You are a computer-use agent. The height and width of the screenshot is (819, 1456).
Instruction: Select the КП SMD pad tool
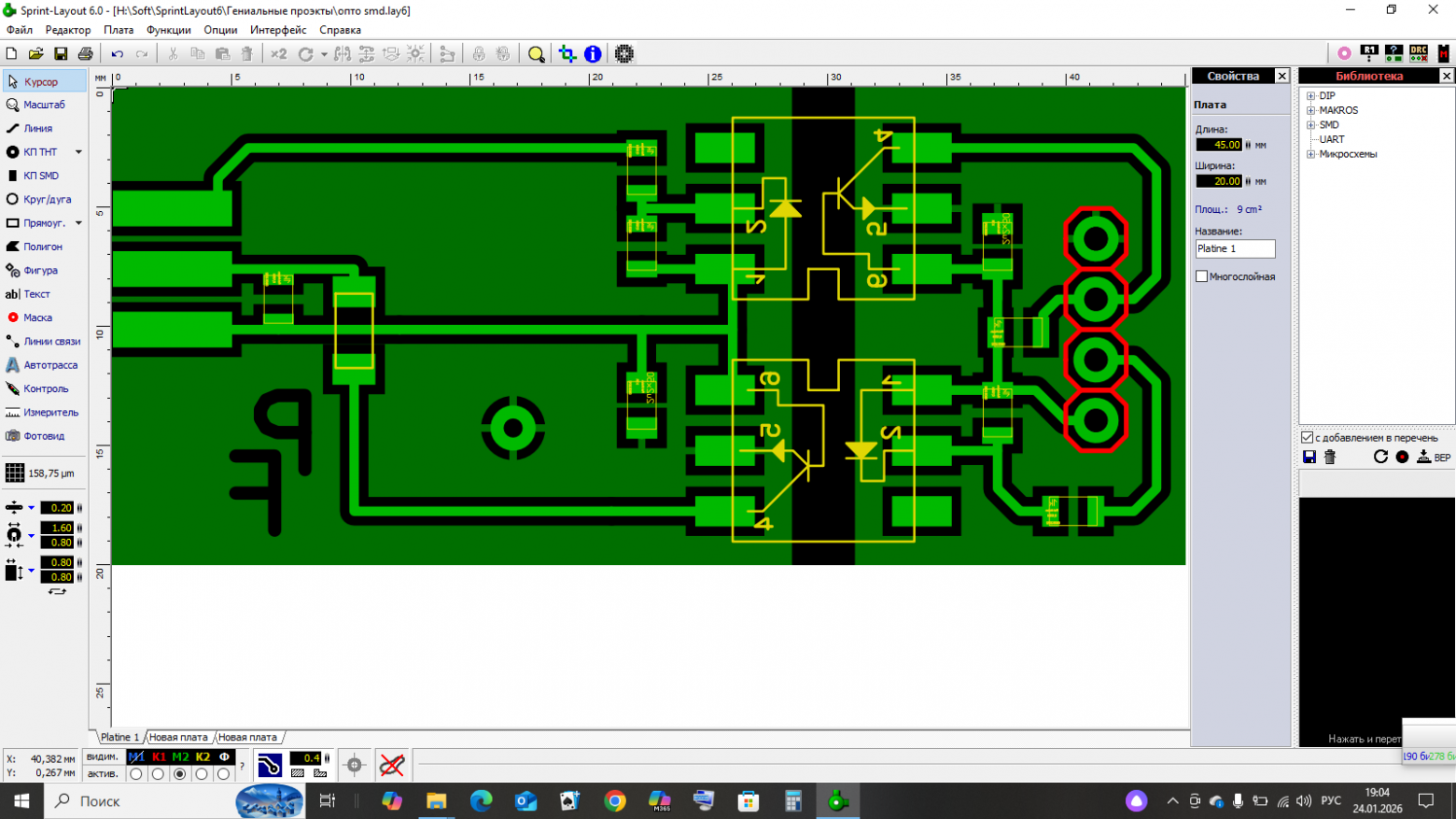coord(45,176)
